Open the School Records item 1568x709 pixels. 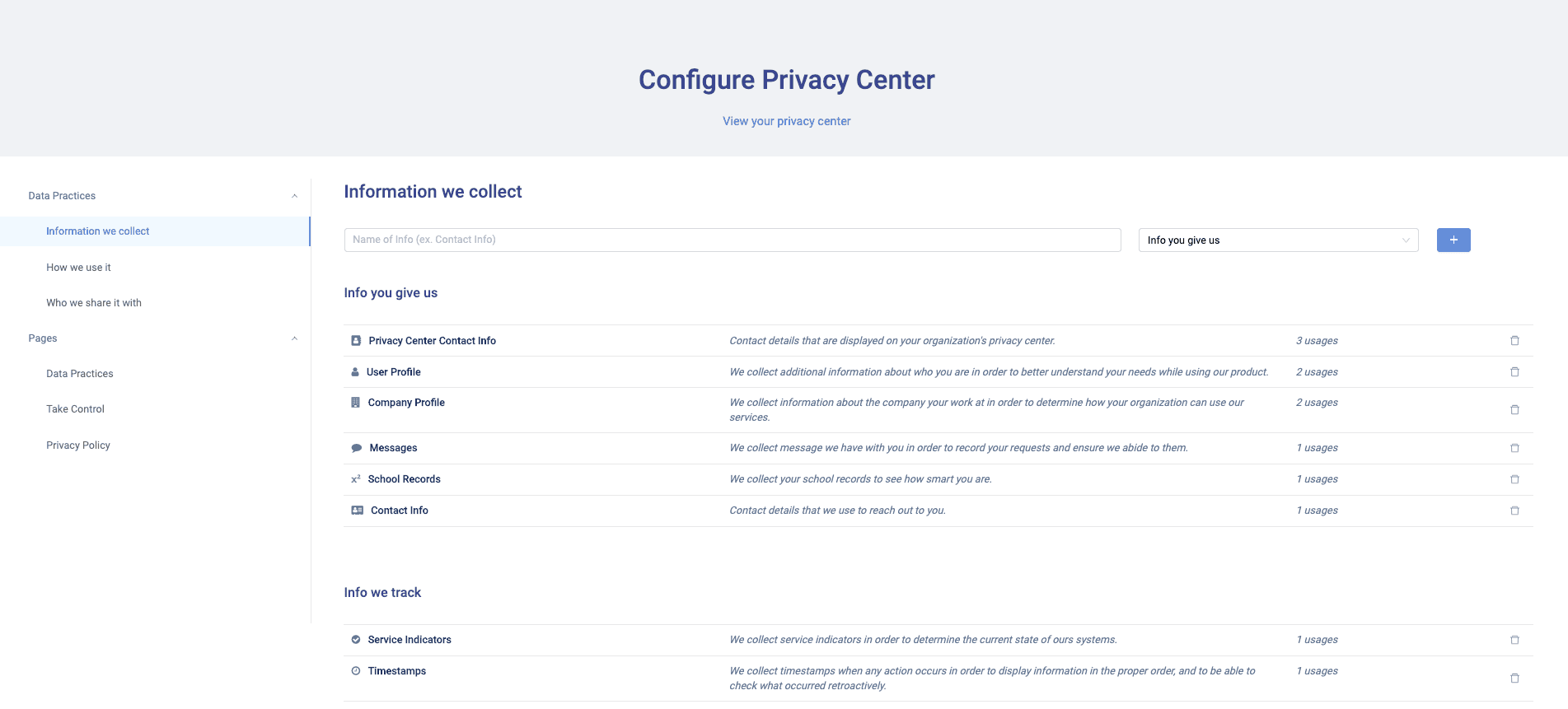[x=404, y=479]
